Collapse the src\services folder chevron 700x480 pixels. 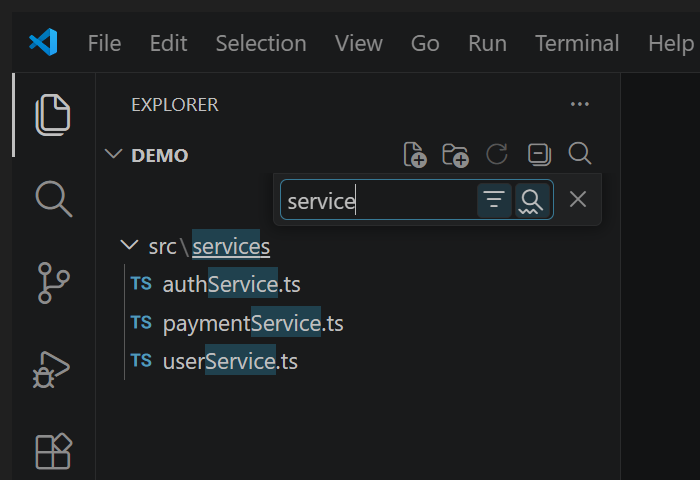tap(129, 245)
